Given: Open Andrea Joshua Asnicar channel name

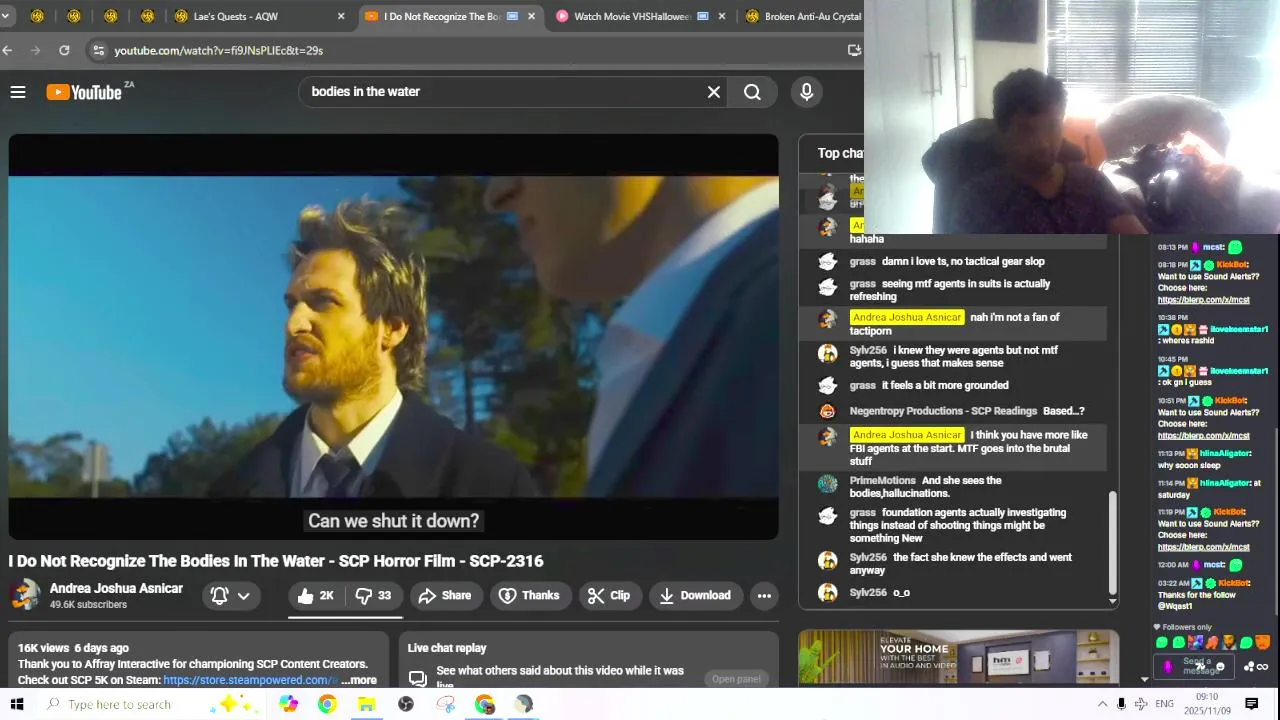Looking at the screenshot, I should click(x=116, y=588).
